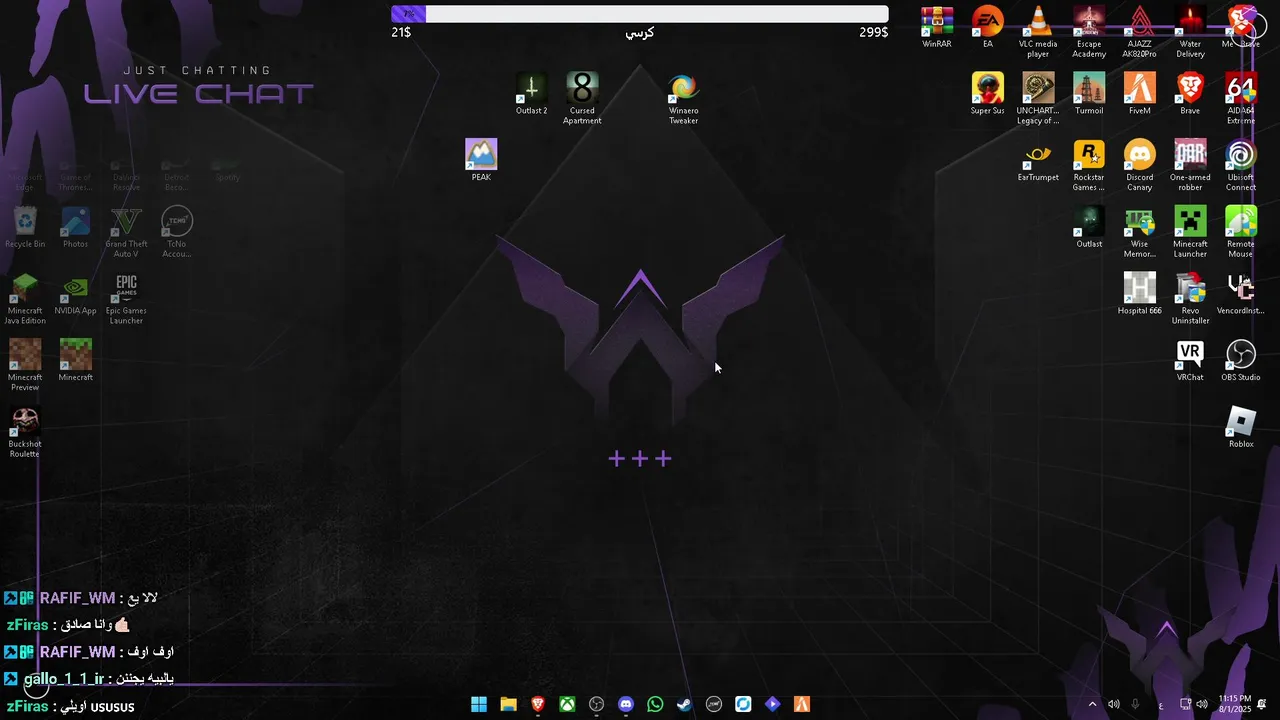Image resolution: width=1280 pixels, height=720 pixels.
Task: Launch the Winaero Tweaker shortcut
Action: 683,98
